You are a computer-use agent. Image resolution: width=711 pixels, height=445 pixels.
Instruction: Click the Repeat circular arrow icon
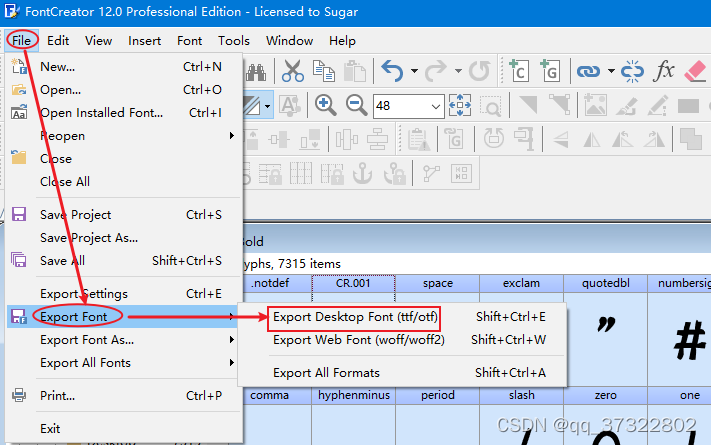coord(479,71)
